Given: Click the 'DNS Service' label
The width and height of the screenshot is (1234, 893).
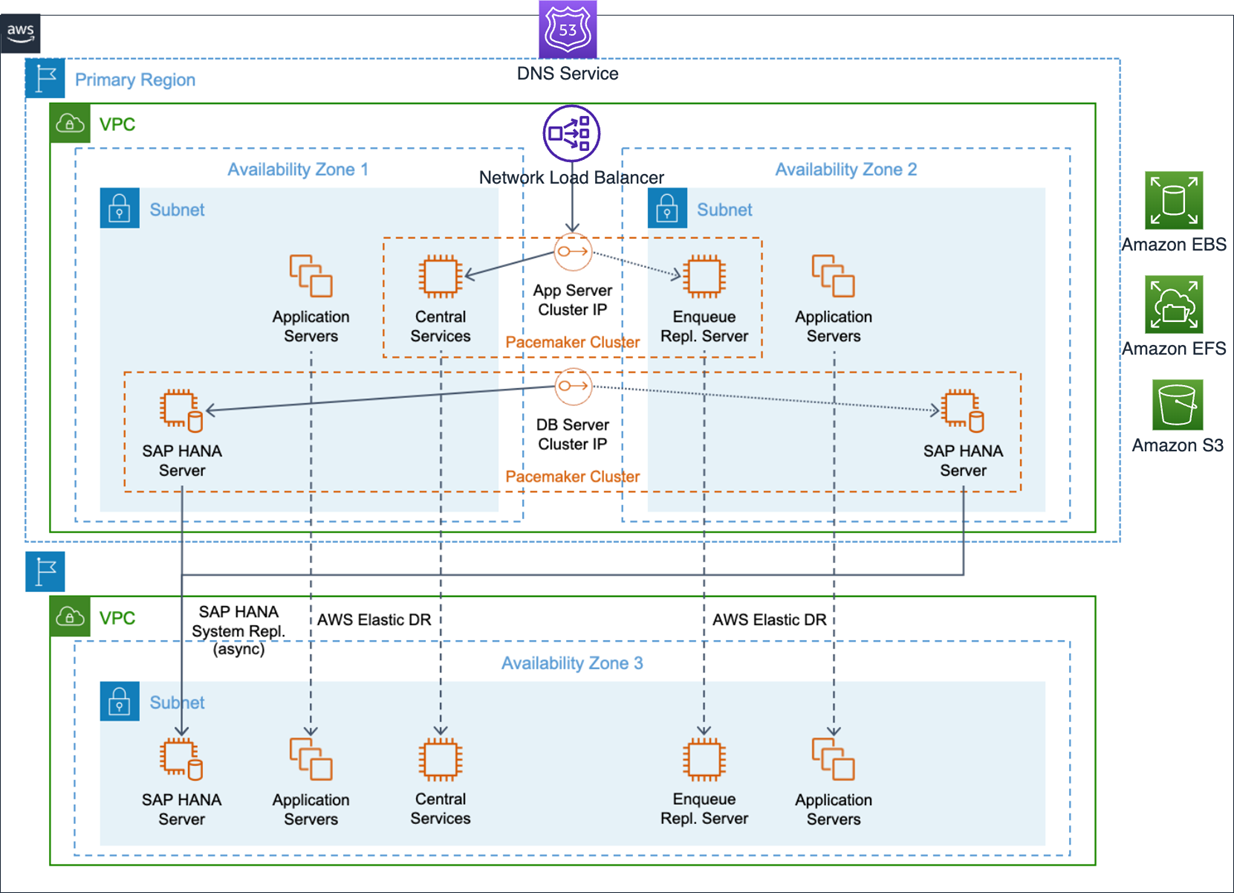Looking at the screenshot, I should (567, 73).
